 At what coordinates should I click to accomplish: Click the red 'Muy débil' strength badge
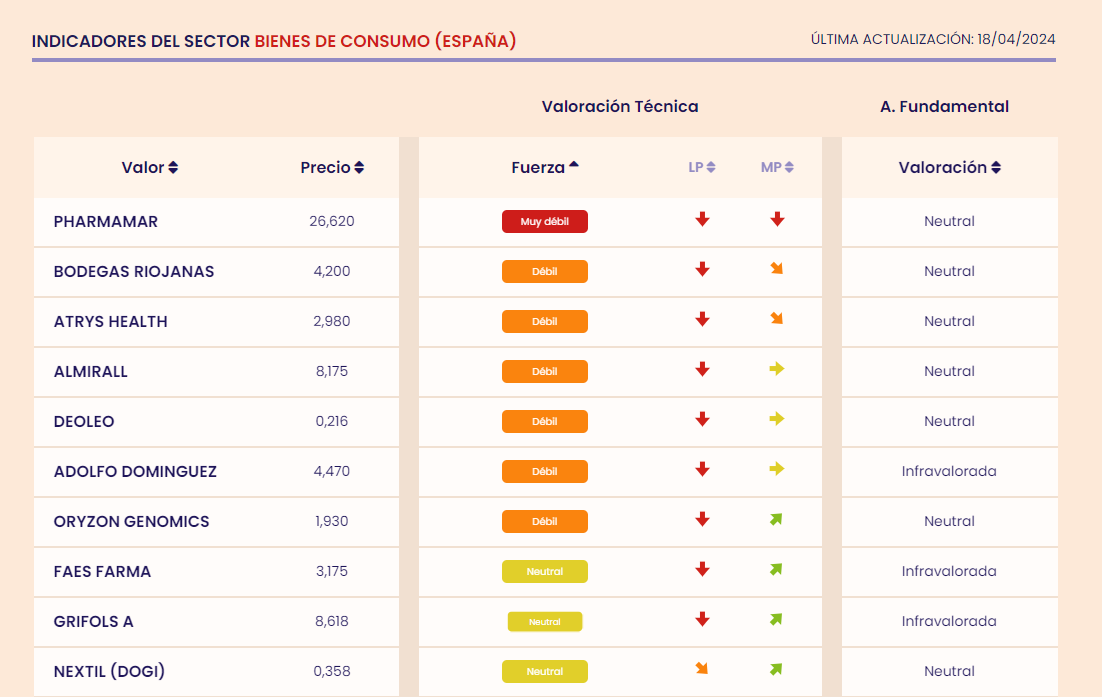[545, 221]
